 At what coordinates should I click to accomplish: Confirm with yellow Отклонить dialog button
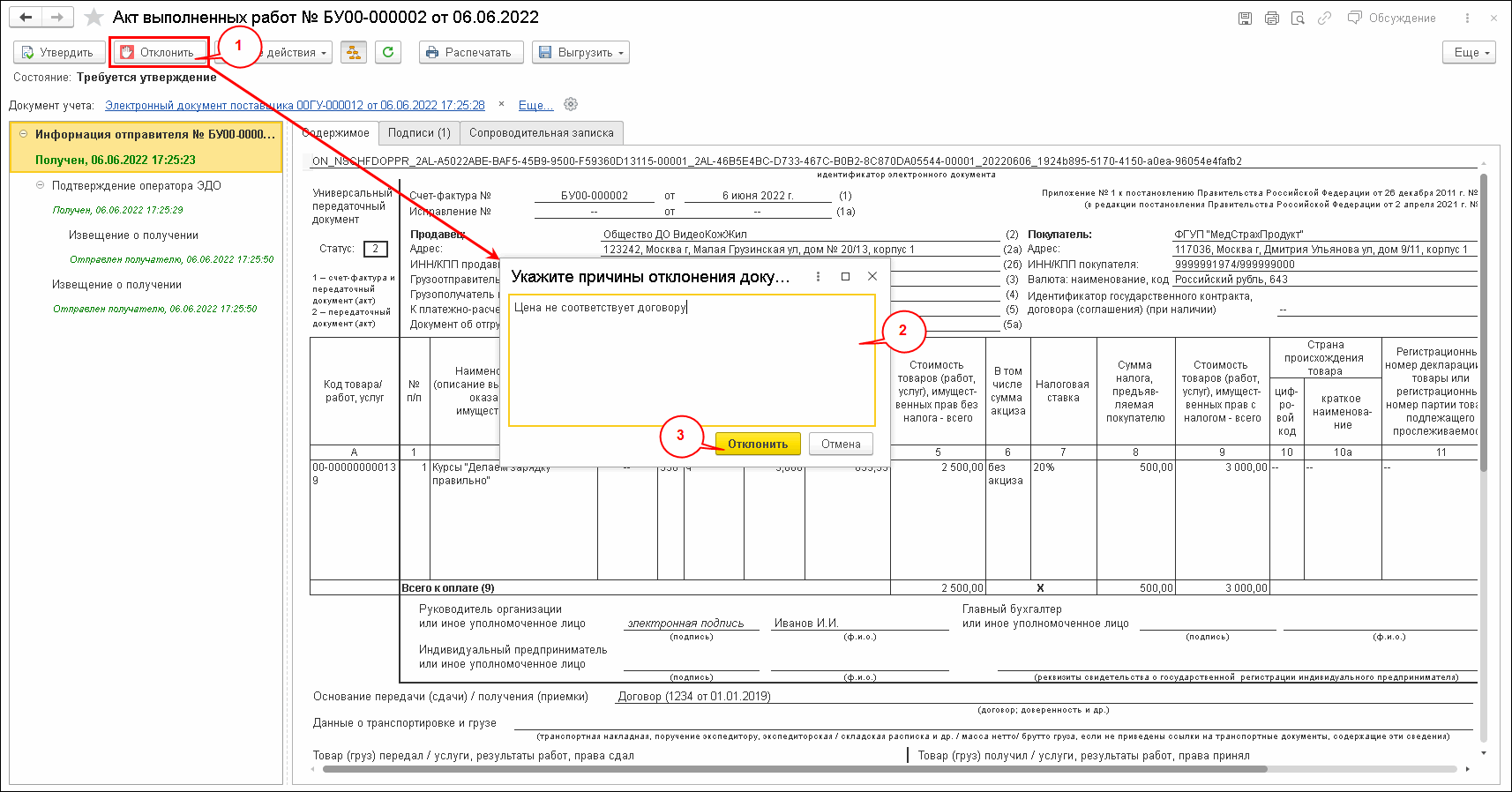[x=758, y=444]
